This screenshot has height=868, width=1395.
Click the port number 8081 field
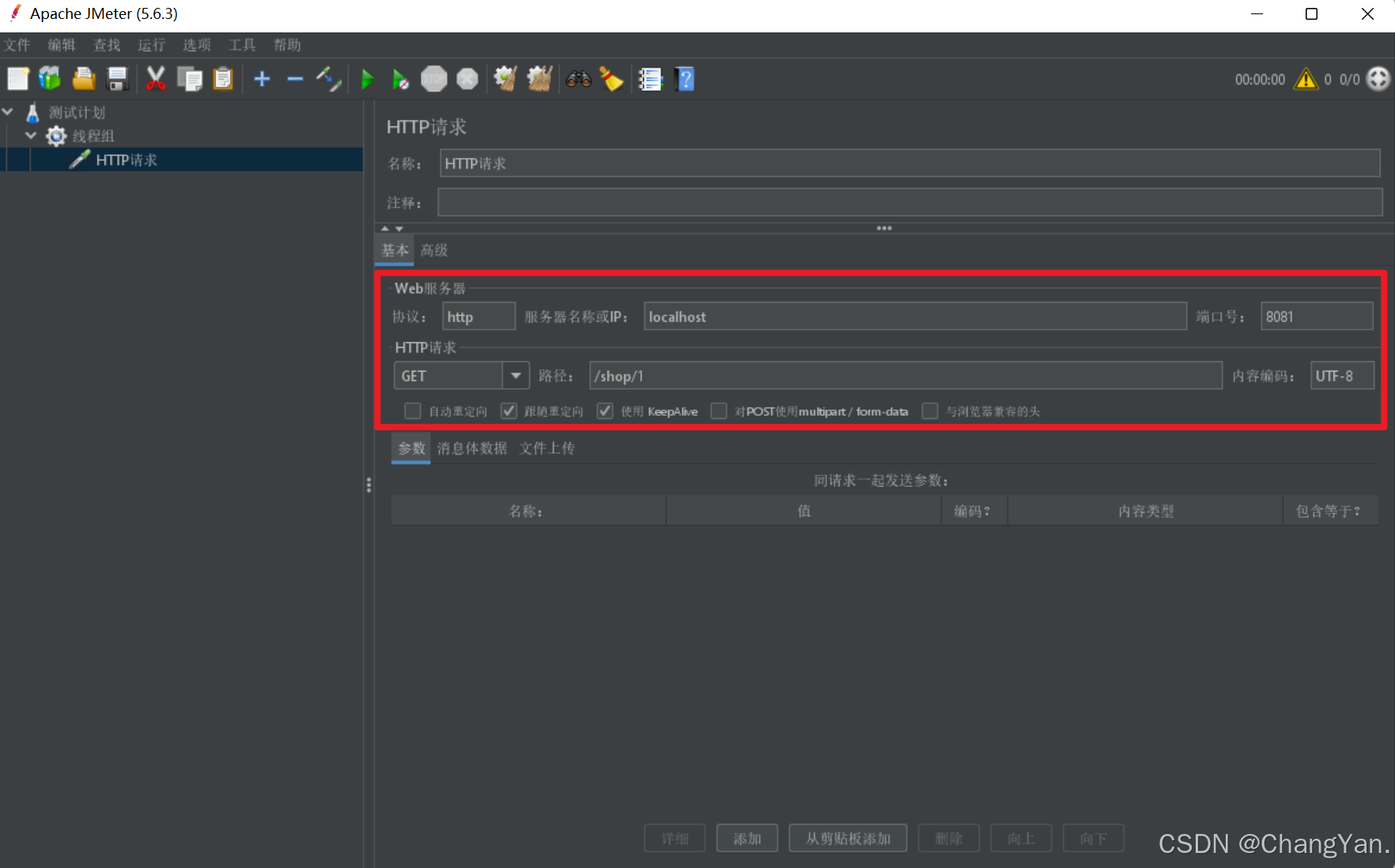[x=1317, y=316]
